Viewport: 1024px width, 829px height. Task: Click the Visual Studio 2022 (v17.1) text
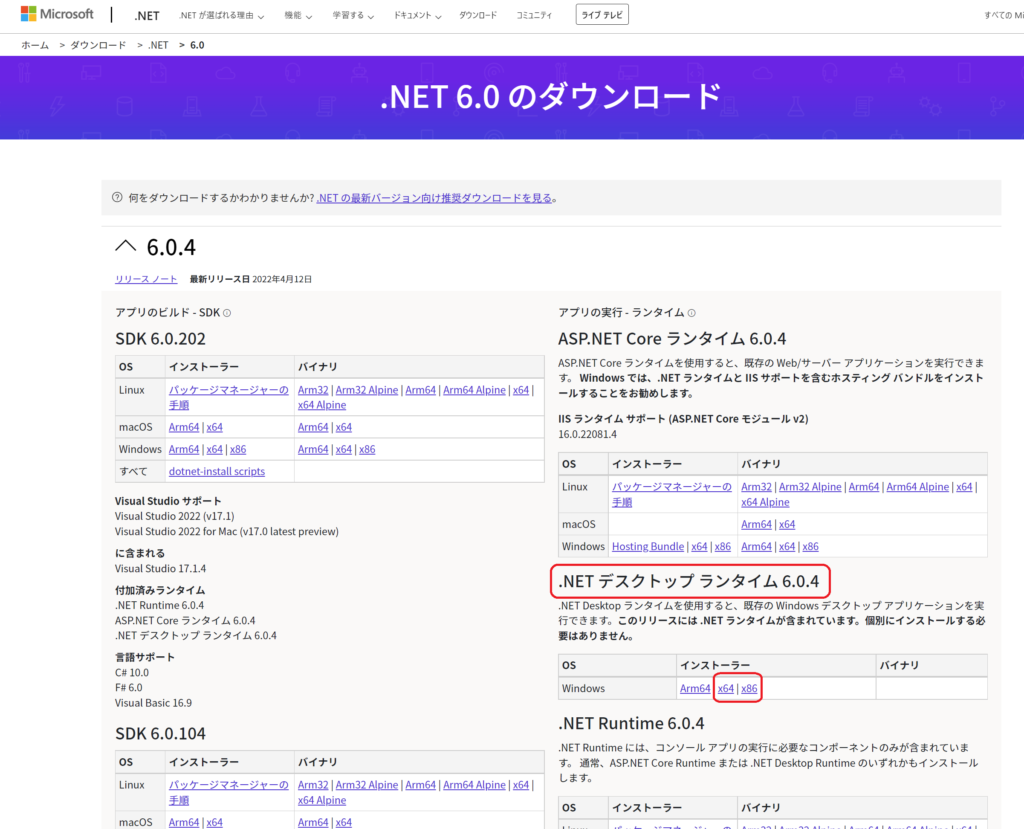pos(174,516)
